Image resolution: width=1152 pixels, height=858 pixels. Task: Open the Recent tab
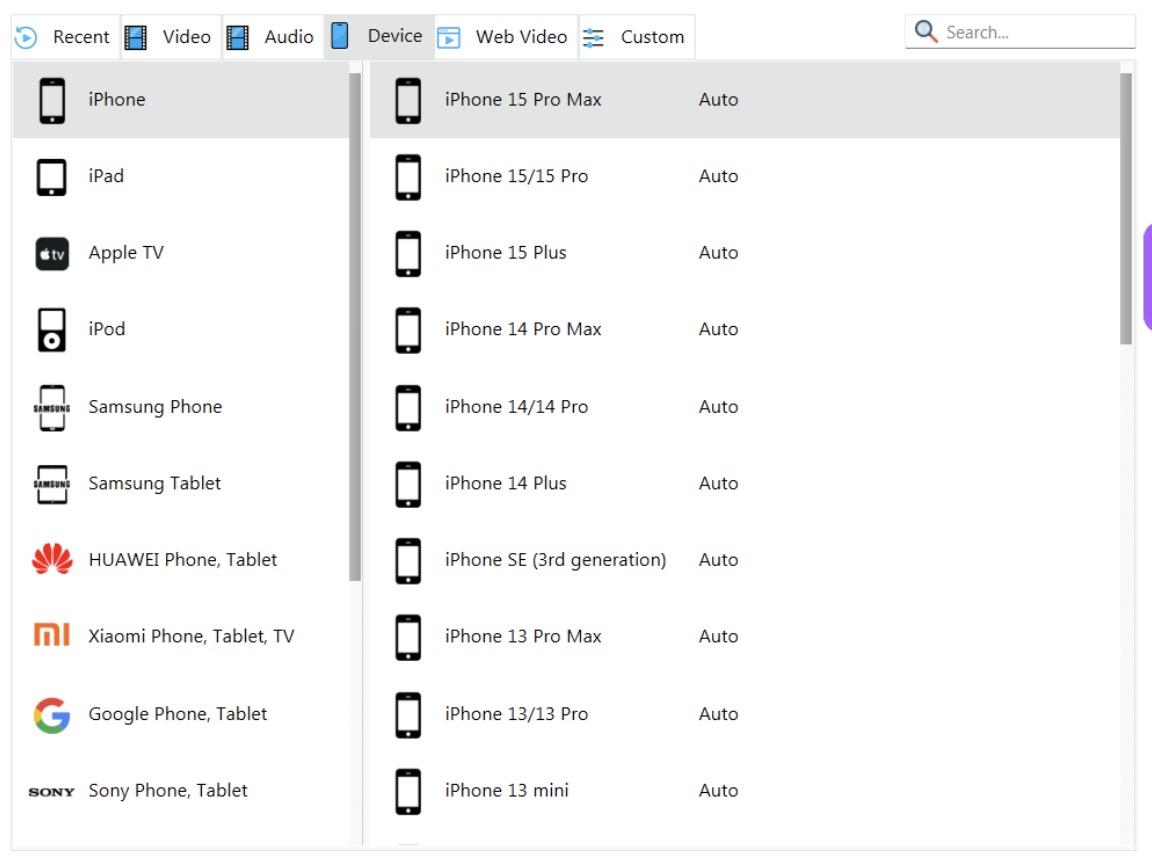coord(65,37)
